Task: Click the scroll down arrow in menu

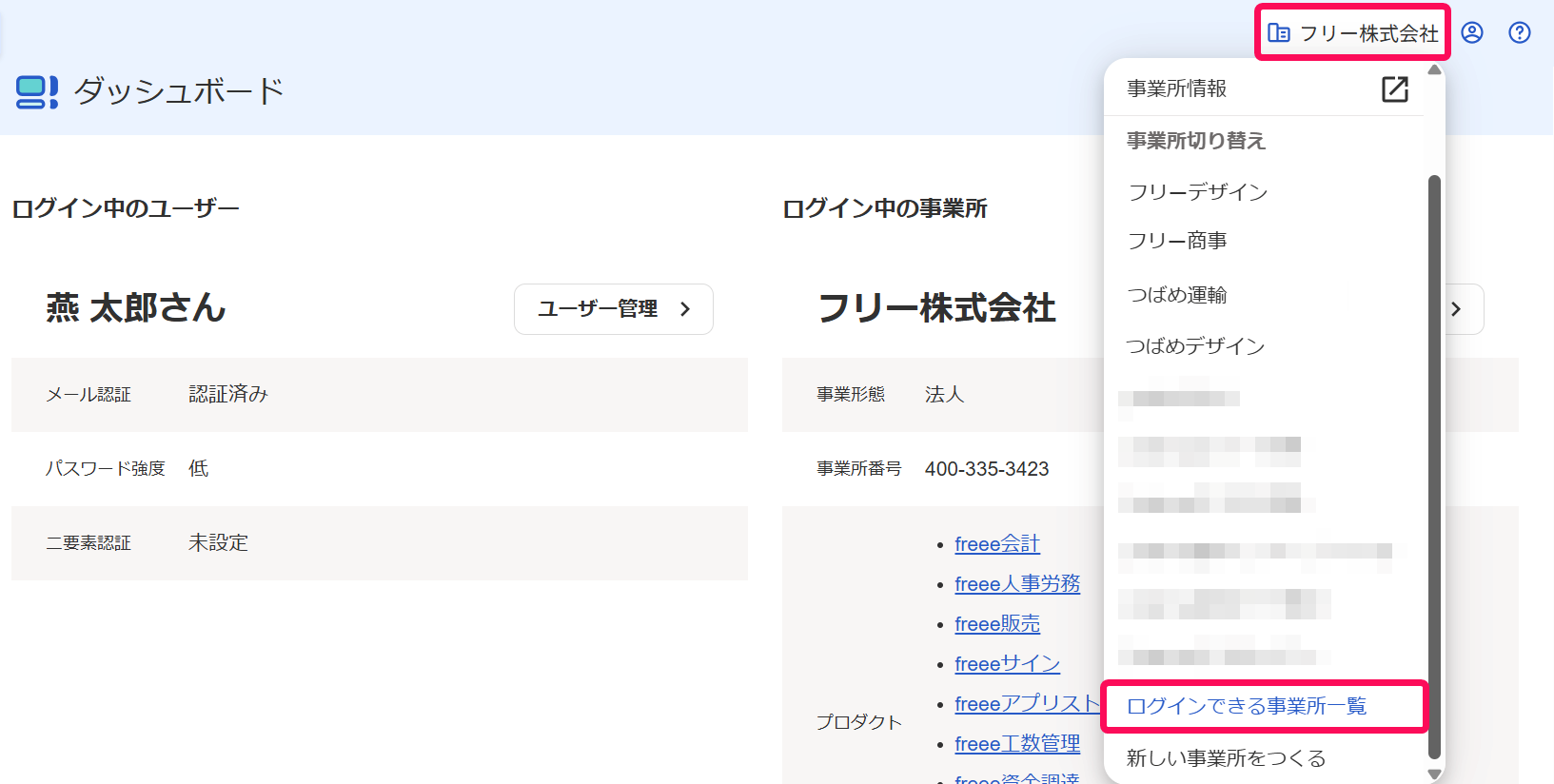Action: coord(1435,774)
